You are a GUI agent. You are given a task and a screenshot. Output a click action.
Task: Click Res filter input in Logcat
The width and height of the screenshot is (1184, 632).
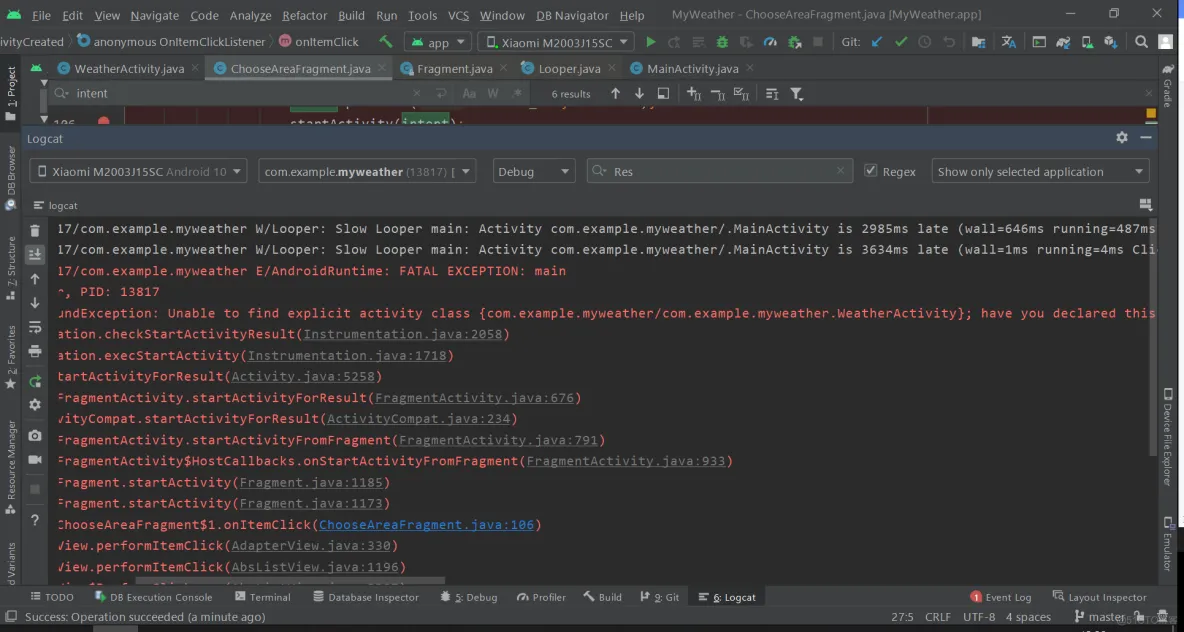(x=720, y=171)
